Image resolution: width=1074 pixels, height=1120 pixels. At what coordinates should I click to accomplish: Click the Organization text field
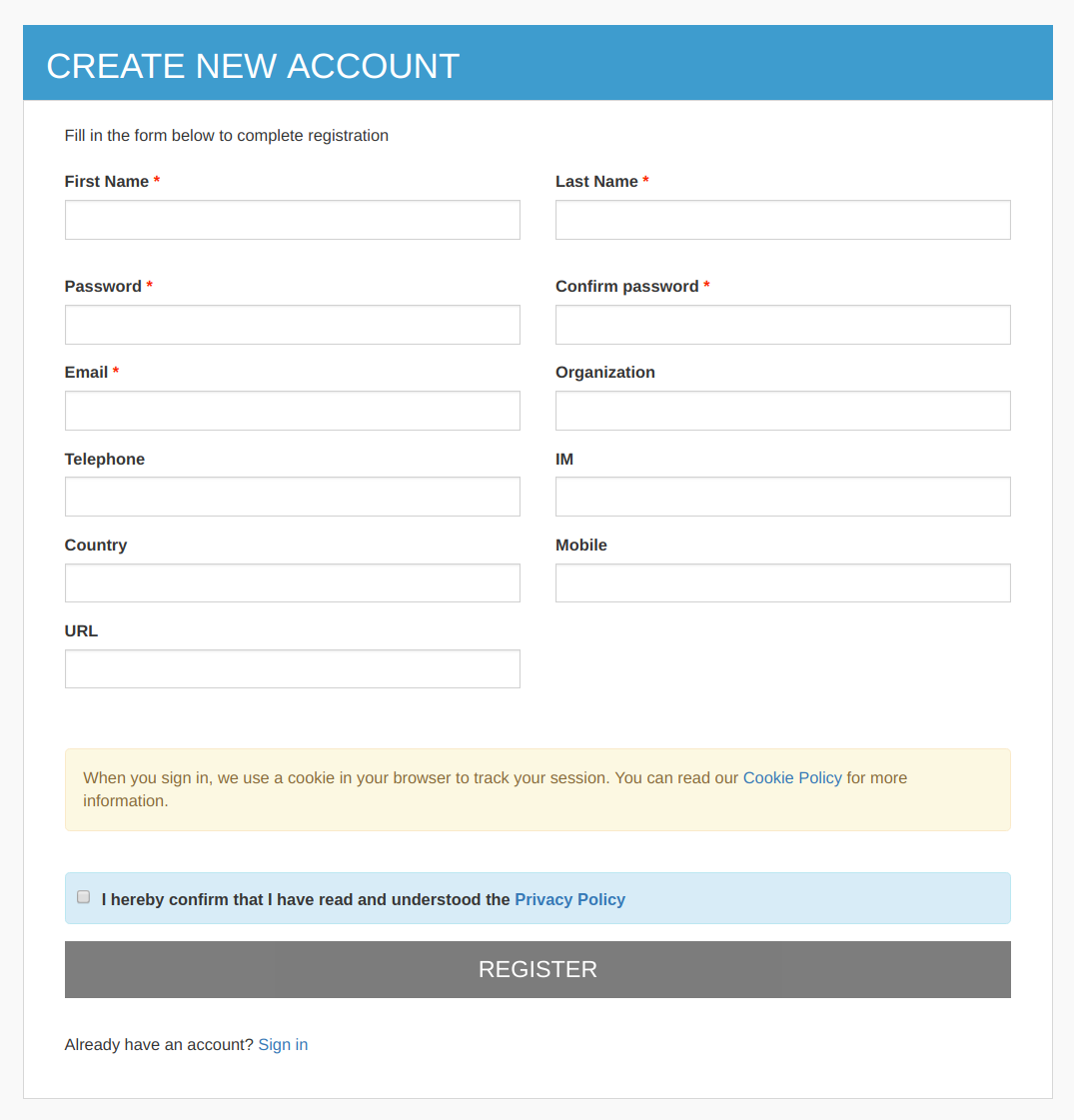[782, 411]
